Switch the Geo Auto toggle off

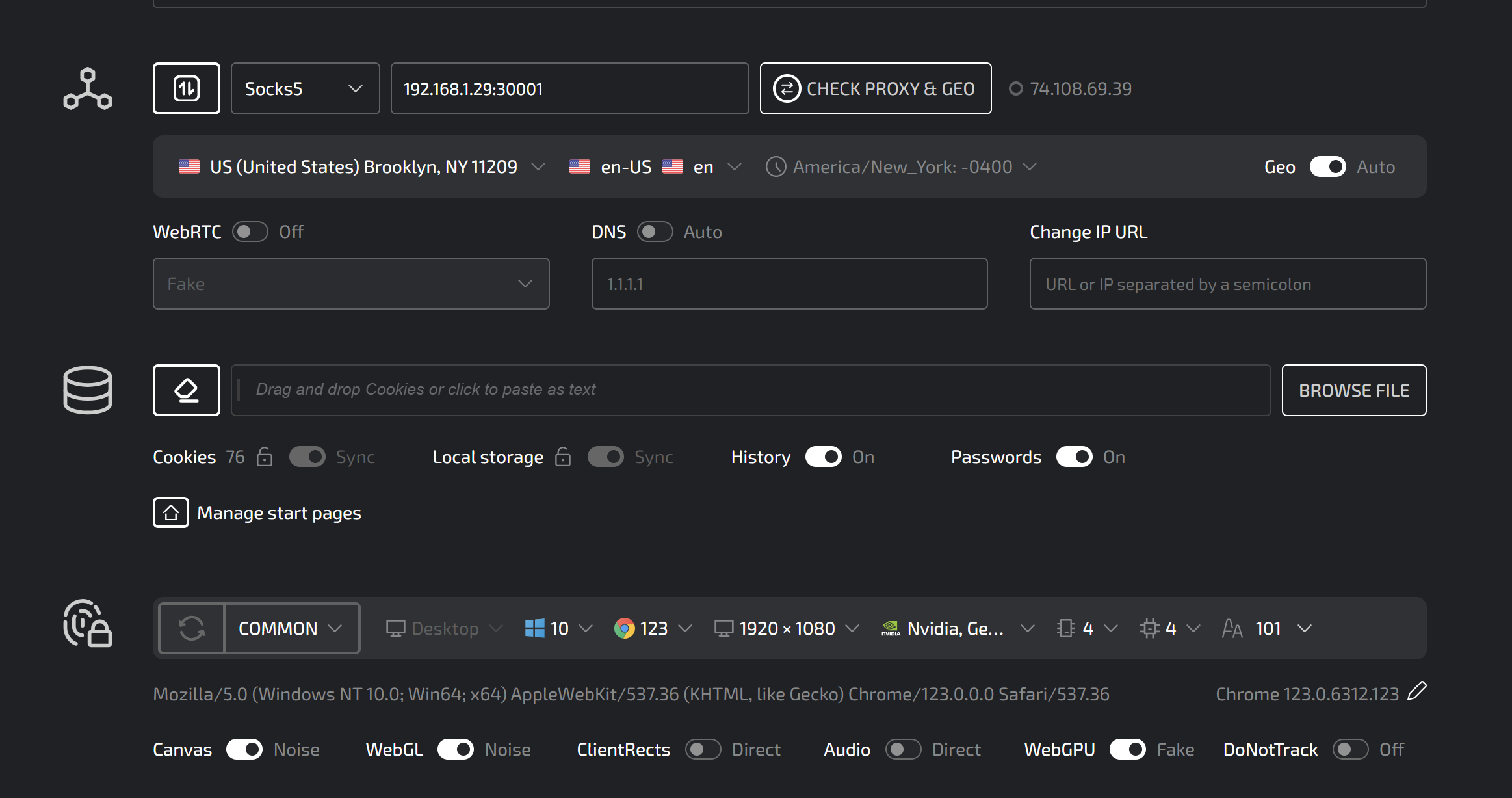[1327, 166]
